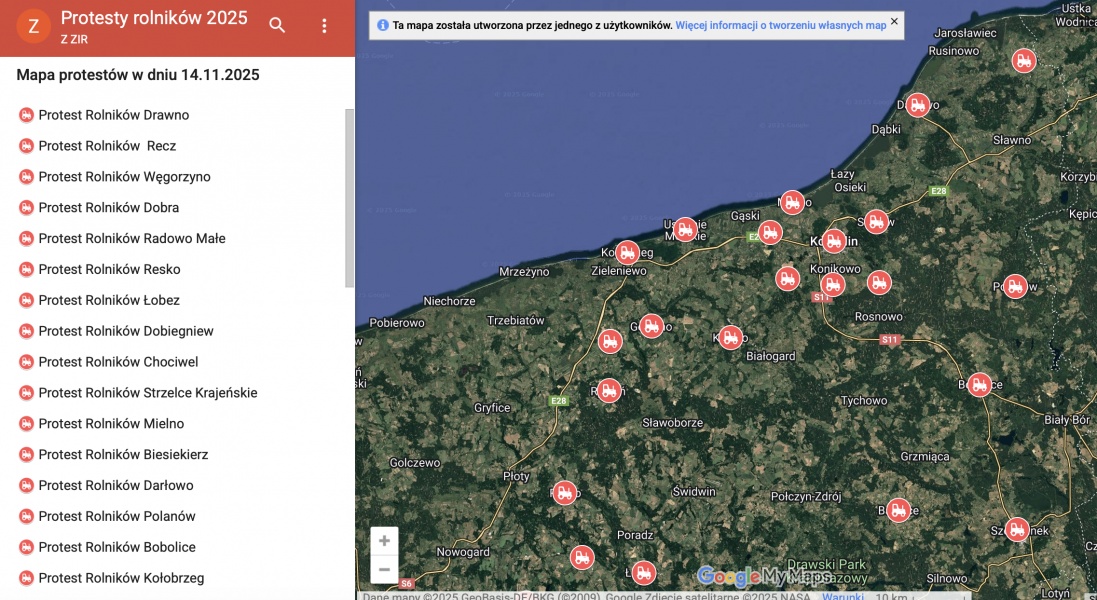
Task: Open the three-dot options menu
Action: click(x=324, y=26)
